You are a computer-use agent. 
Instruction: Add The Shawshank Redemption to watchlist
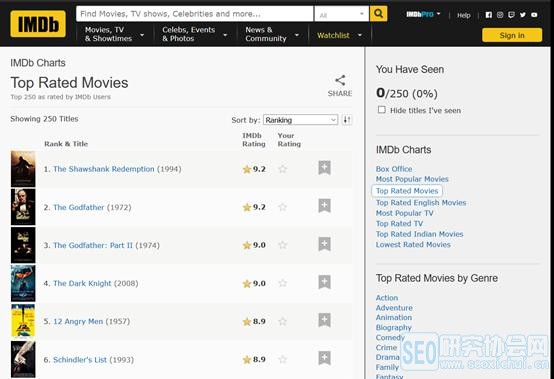pyautogui.click(x=324, y=168)
